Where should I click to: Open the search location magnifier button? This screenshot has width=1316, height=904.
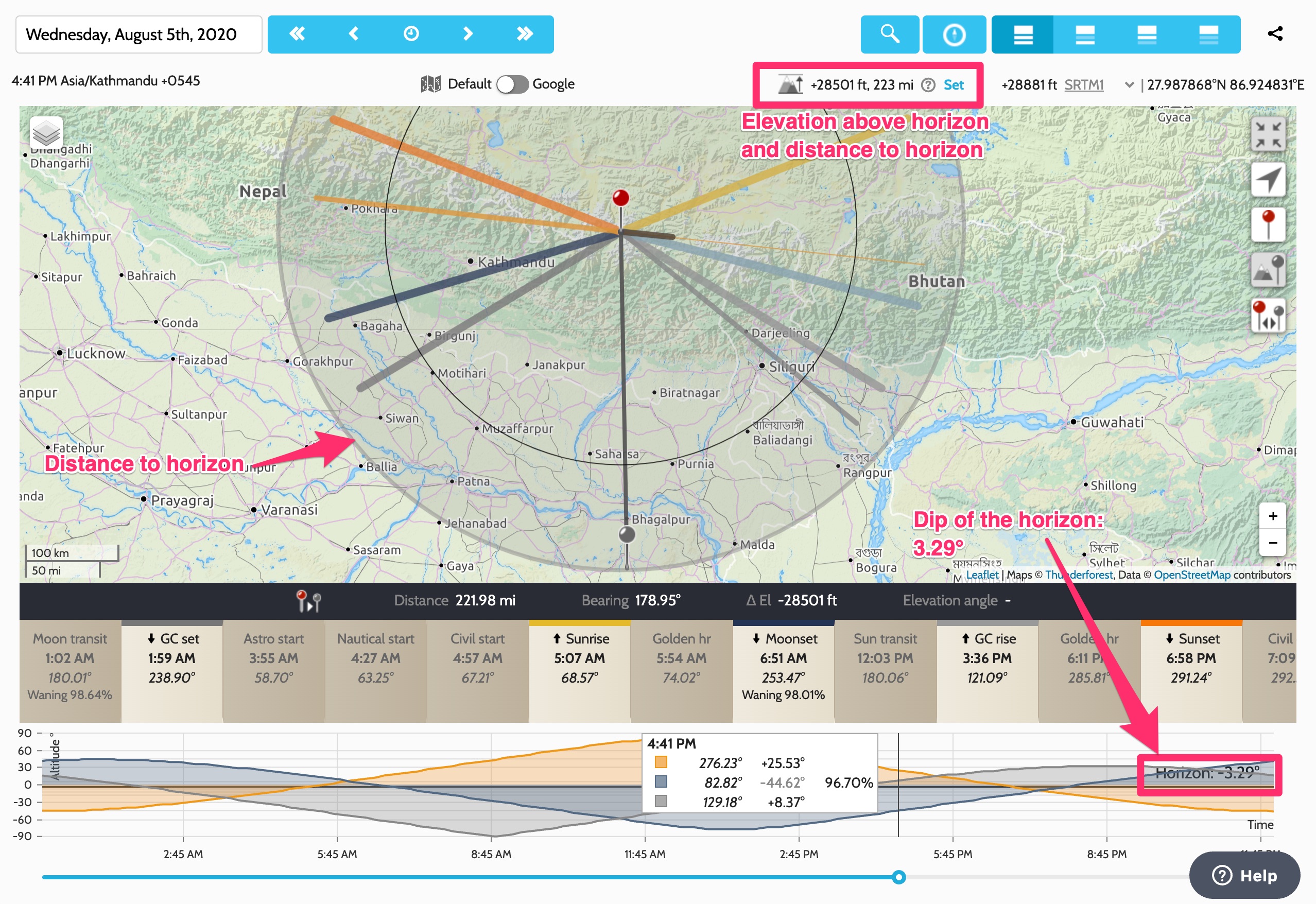[889, 34]
